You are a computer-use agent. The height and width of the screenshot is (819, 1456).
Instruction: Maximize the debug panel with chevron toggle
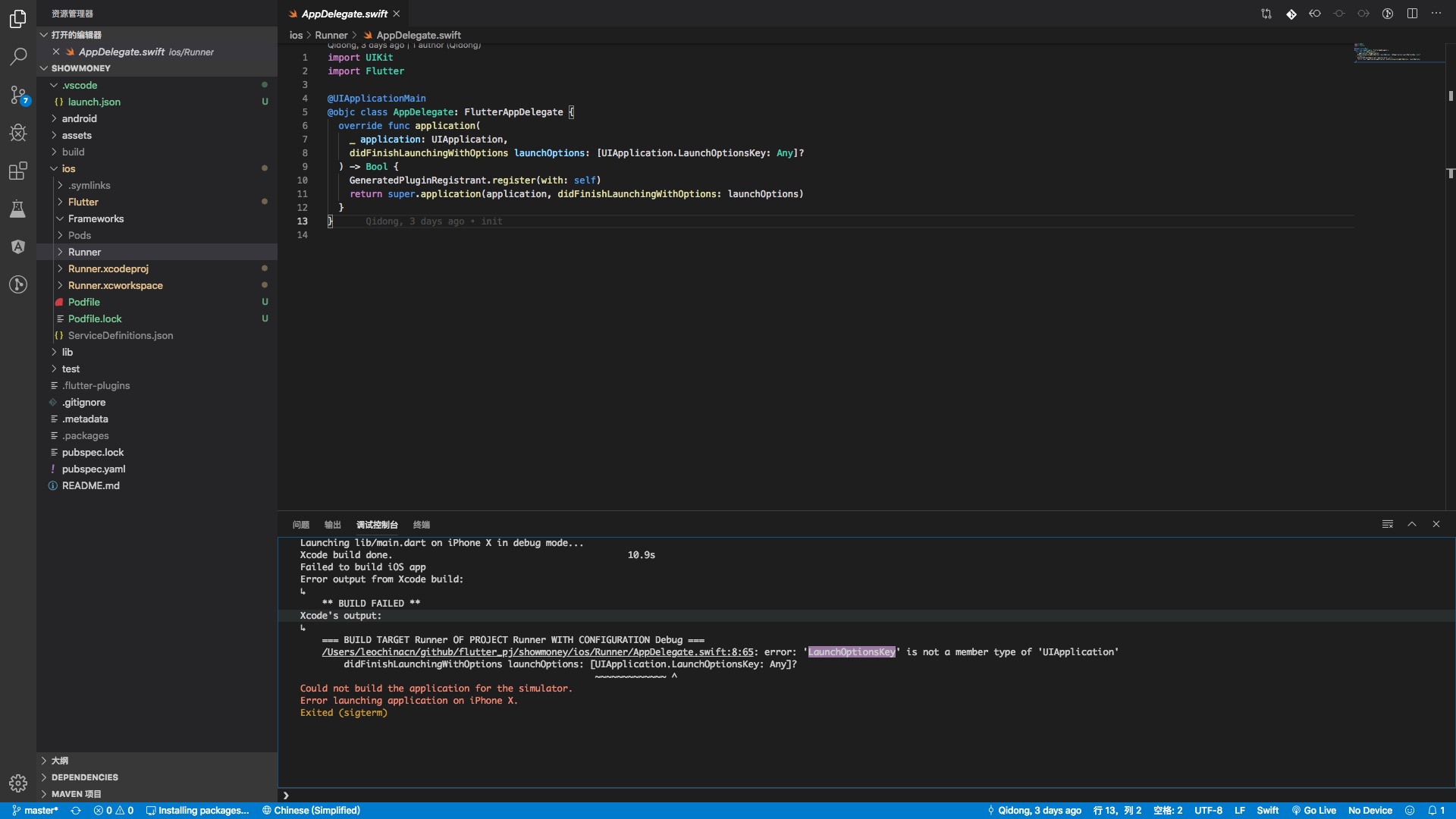click(1412, 523)
